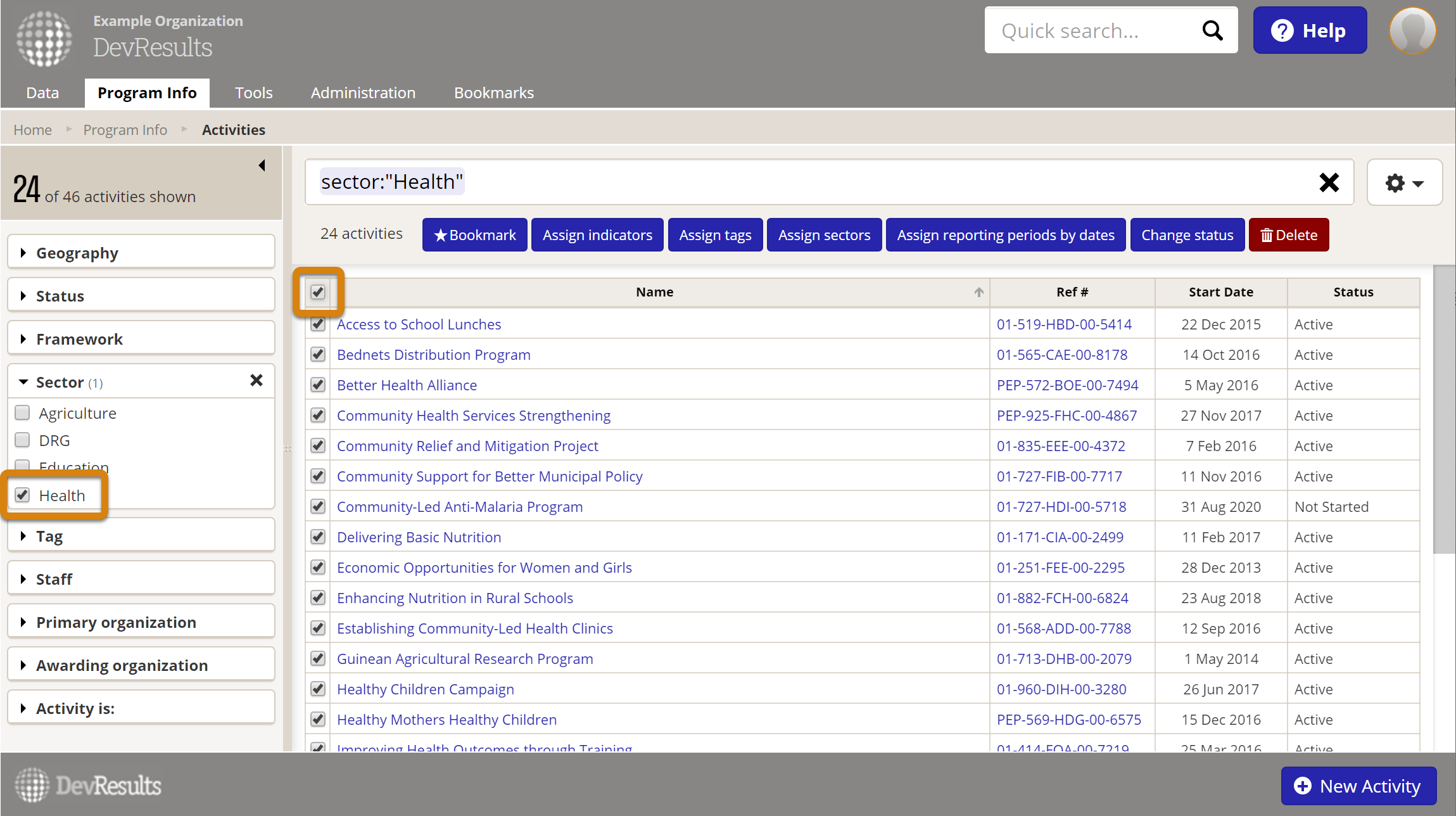Clear the sector Health search filter

(1329, 182)
